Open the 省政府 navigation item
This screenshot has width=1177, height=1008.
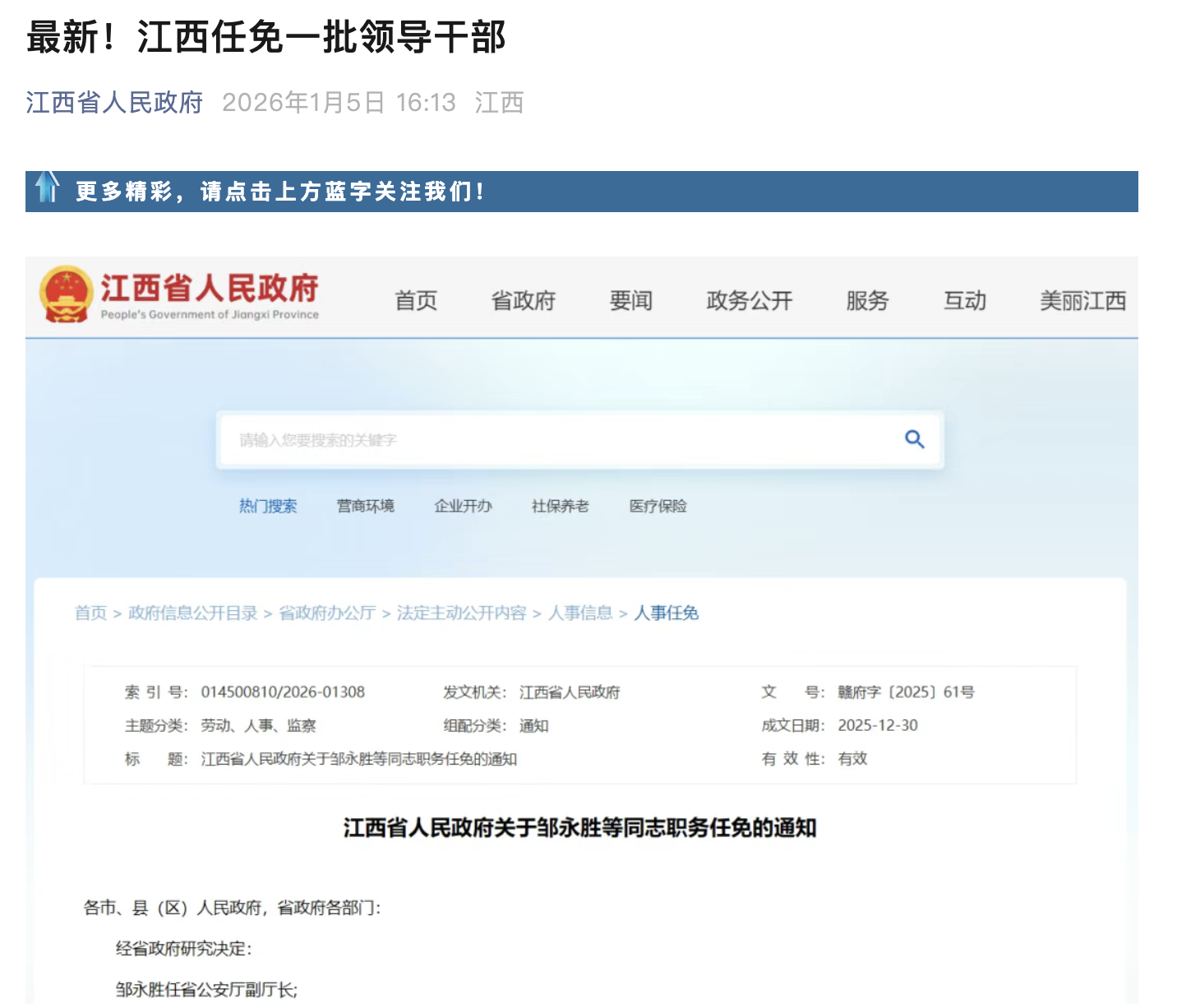click(524, 301)
